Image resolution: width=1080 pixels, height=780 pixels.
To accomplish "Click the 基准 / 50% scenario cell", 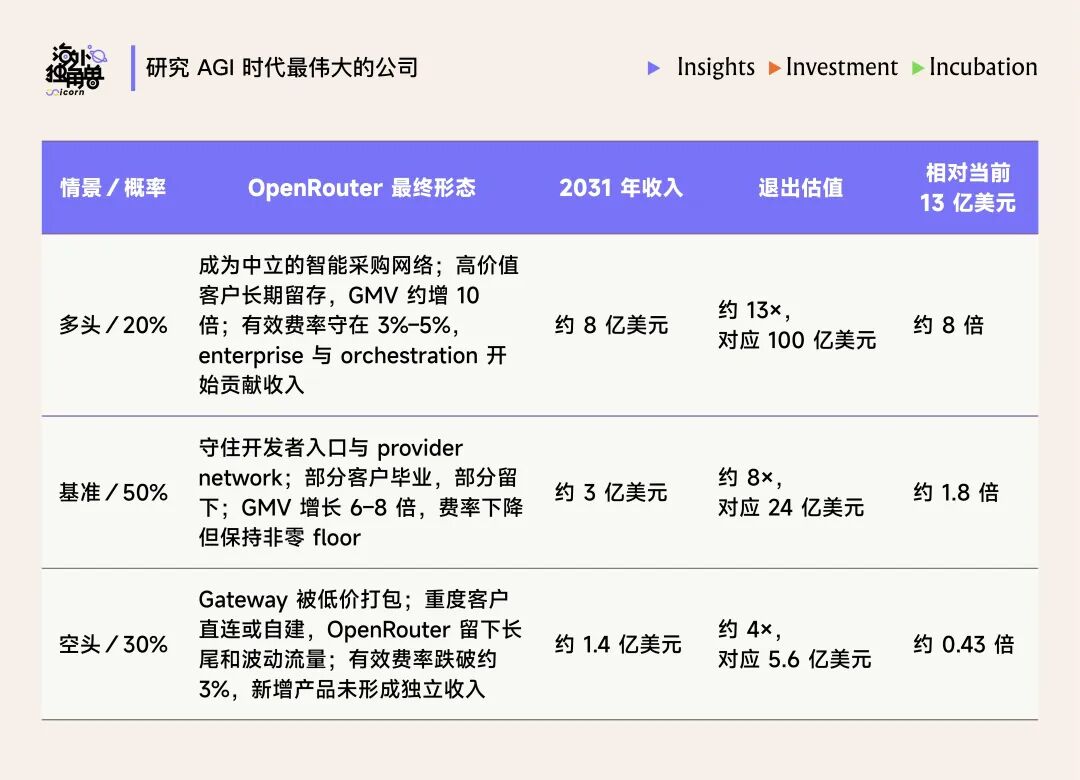I will (x=113, y=492).
